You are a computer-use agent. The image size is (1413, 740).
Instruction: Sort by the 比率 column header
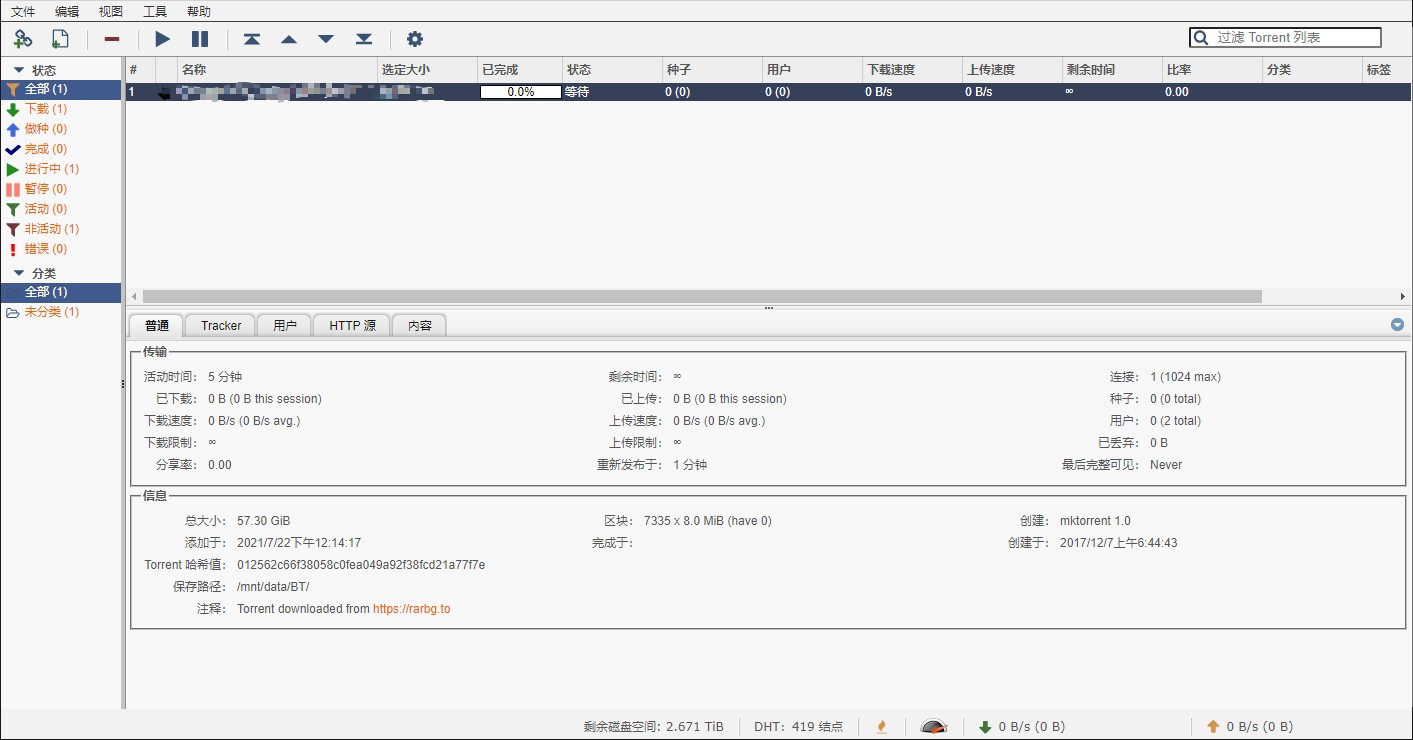[1212, 70]
